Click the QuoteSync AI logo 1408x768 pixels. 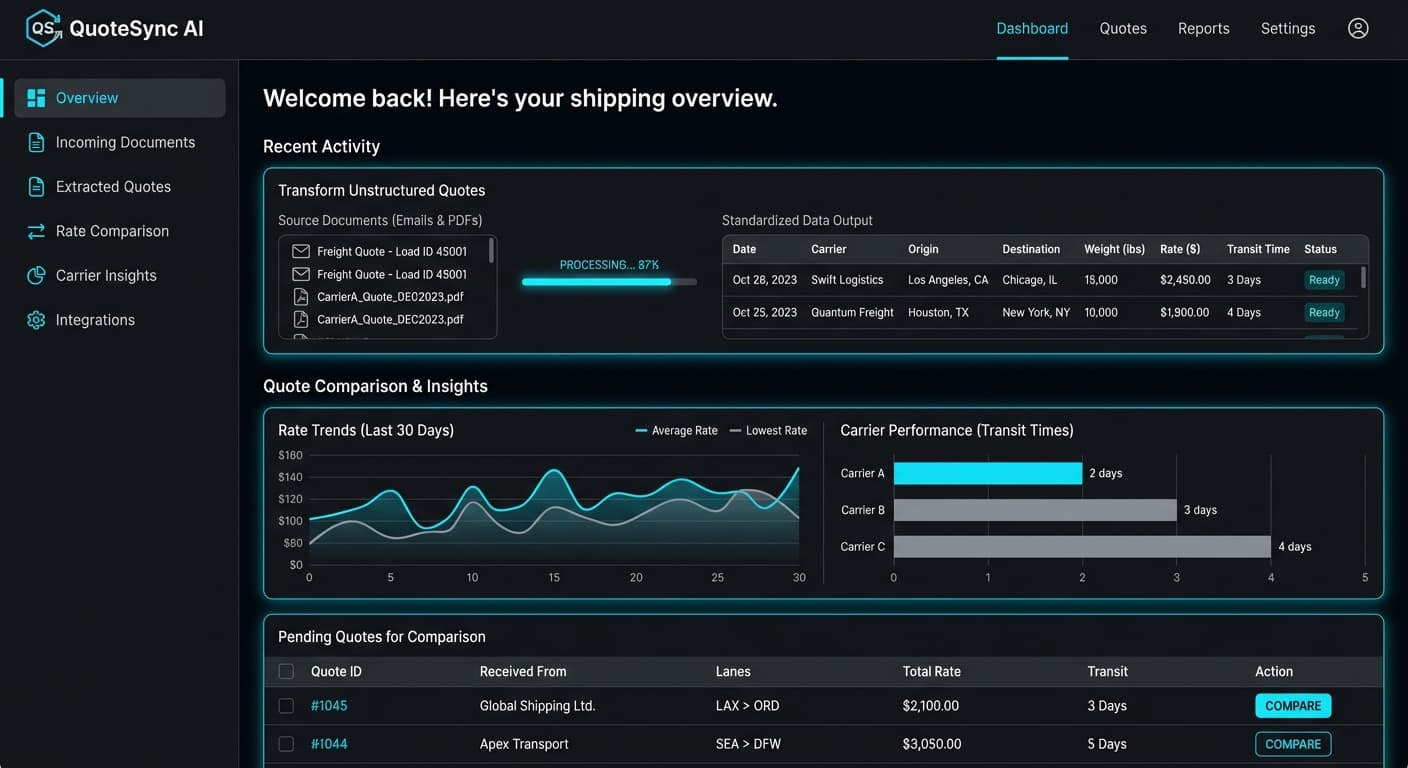click(x=113, y=28)
